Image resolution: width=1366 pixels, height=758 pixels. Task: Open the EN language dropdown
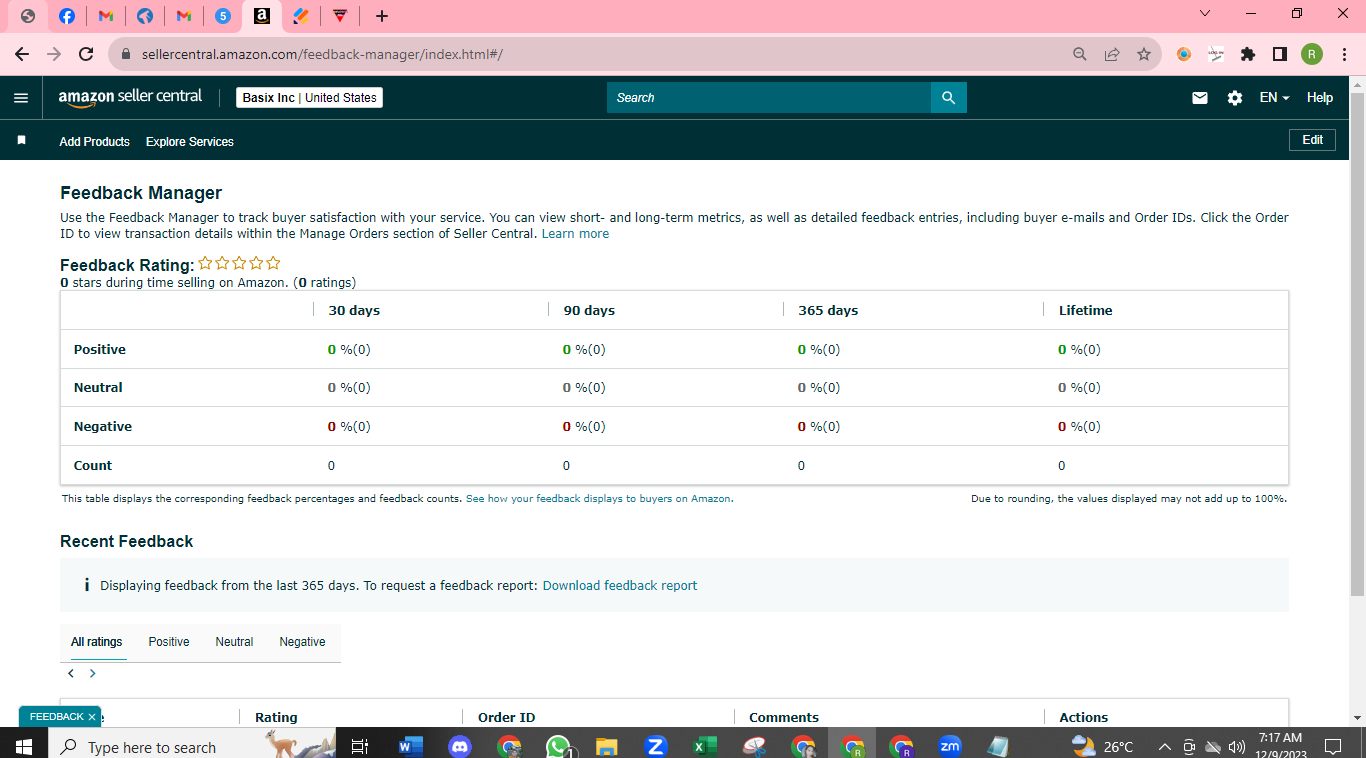point(1274,98)
